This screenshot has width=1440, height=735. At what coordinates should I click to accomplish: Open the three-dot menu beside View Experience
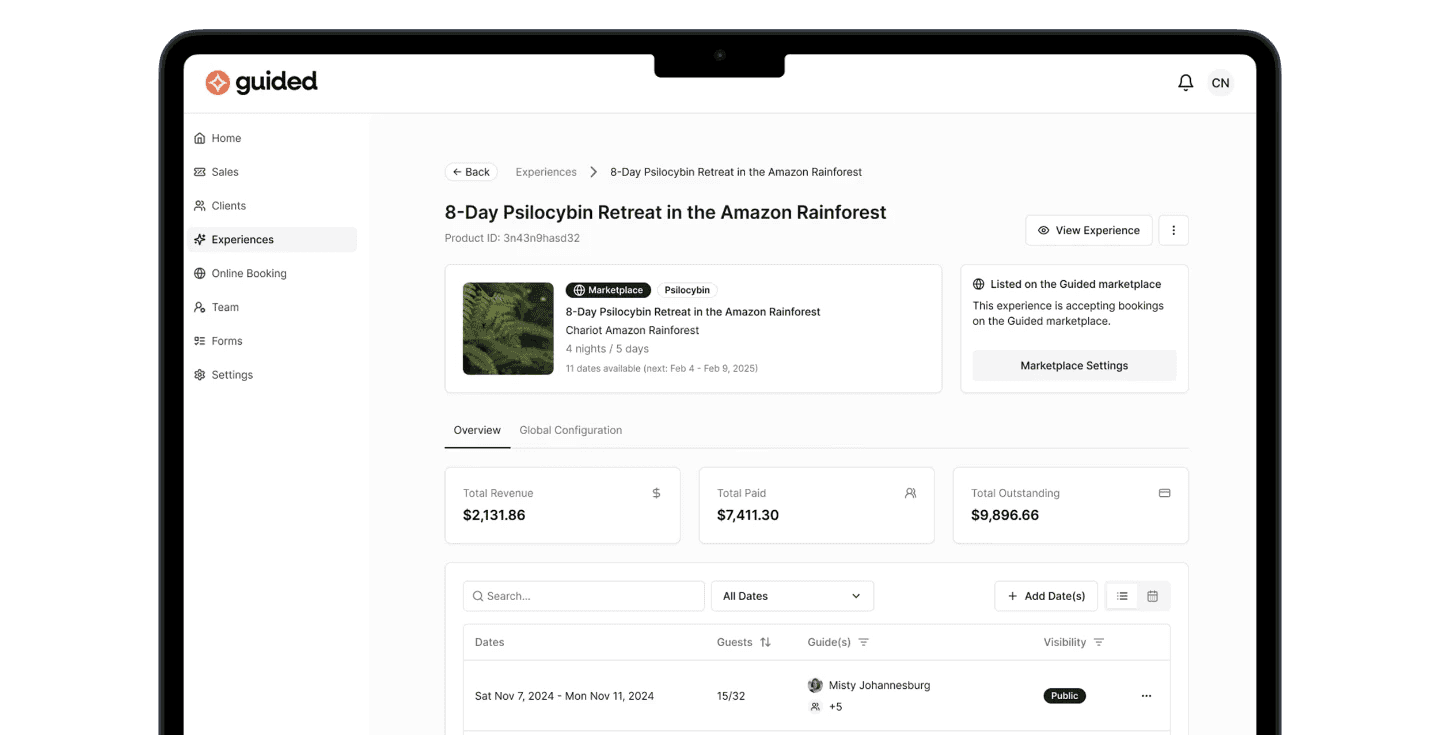[x=1173, y=230]
